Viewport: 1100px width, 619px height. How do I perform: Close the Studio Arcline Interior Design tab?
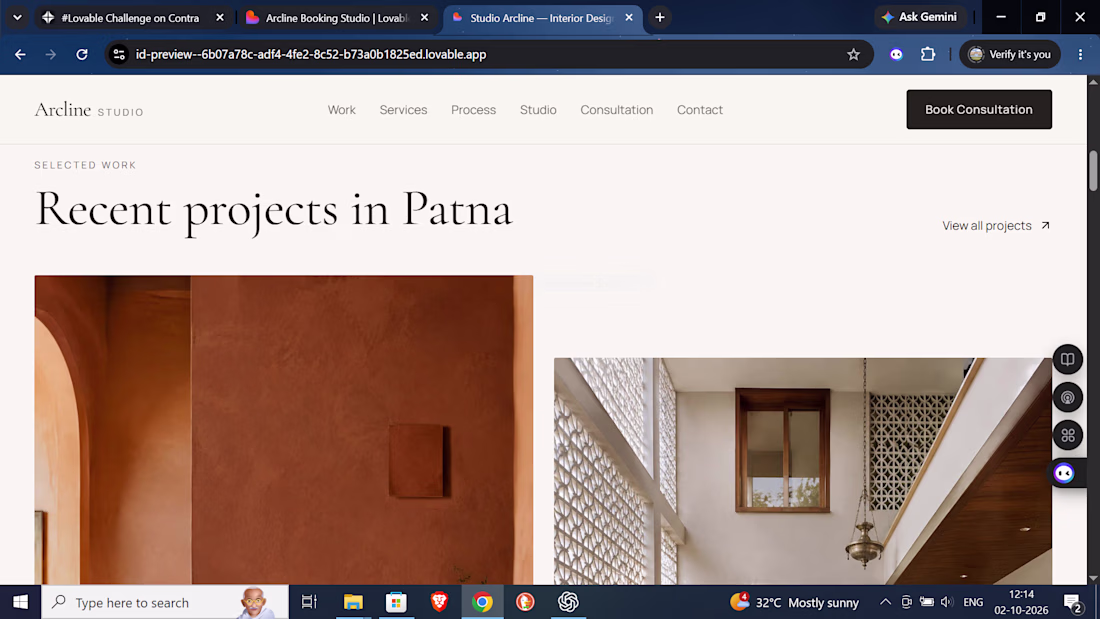point(629,18)
